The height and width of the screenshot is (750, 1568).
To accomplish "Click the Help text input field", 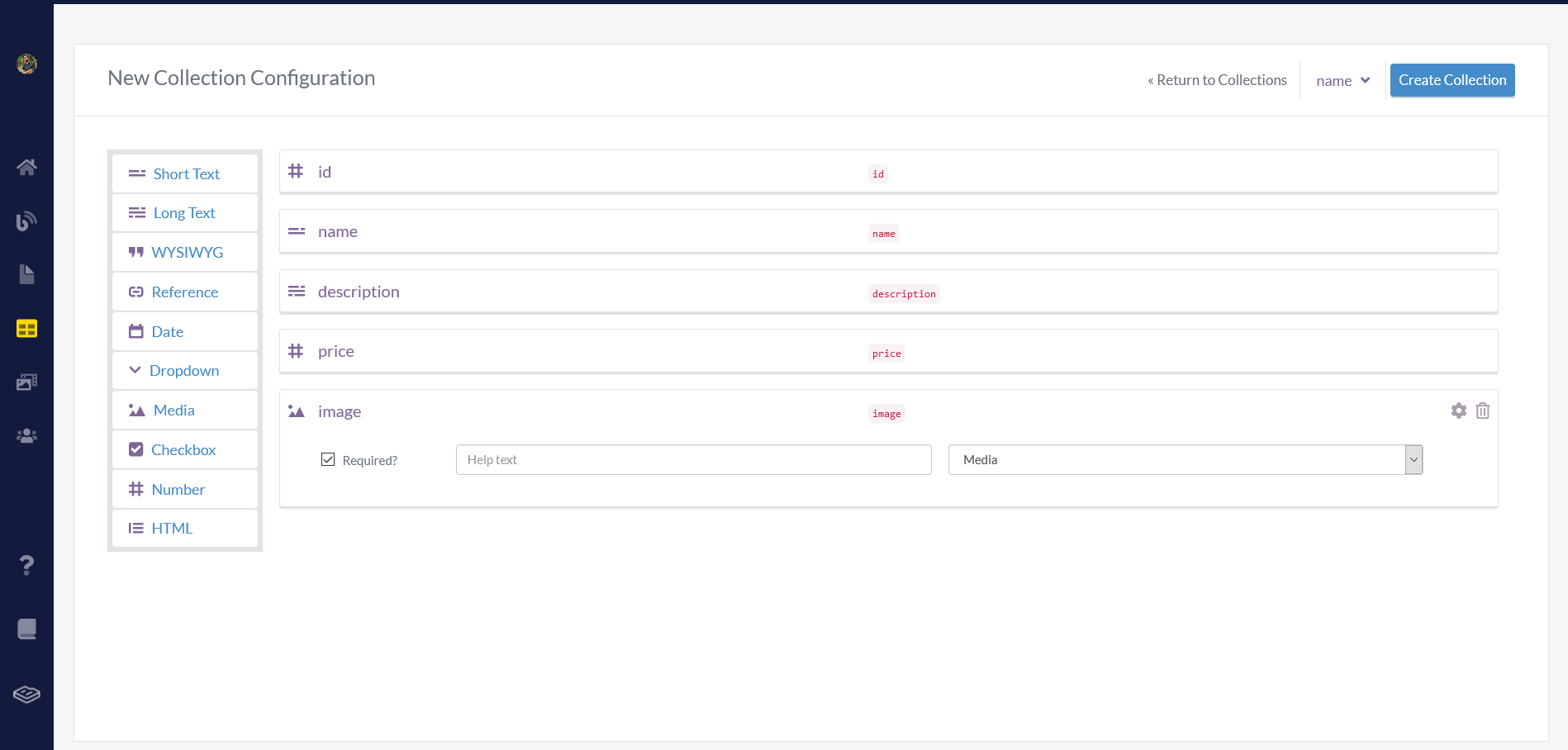I will (x=693, y=459).
